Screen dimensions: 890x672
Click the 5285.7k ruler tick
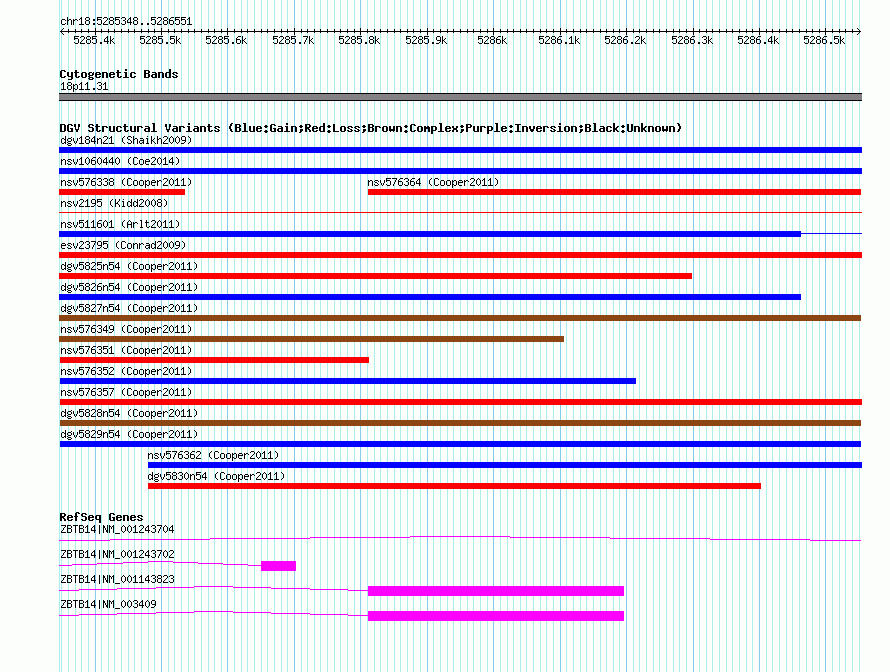(x=293, y=40)
